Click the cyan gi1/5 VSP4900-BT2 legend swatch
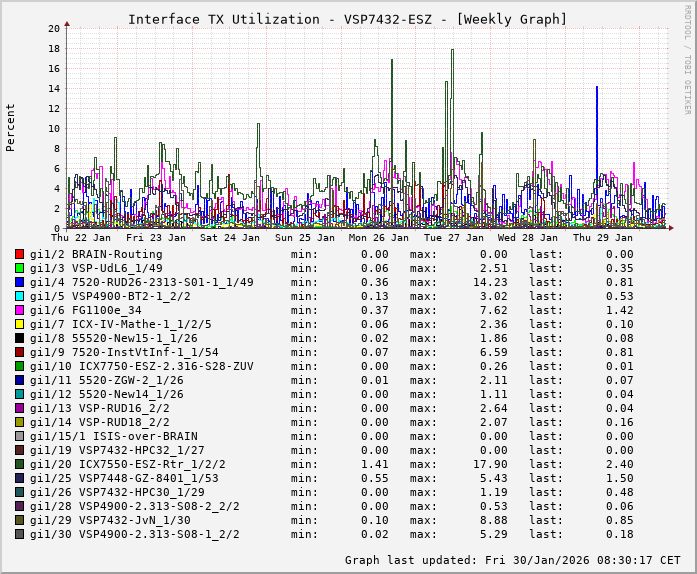This screenshot has width=697, height=574. [x=20, y=296]
